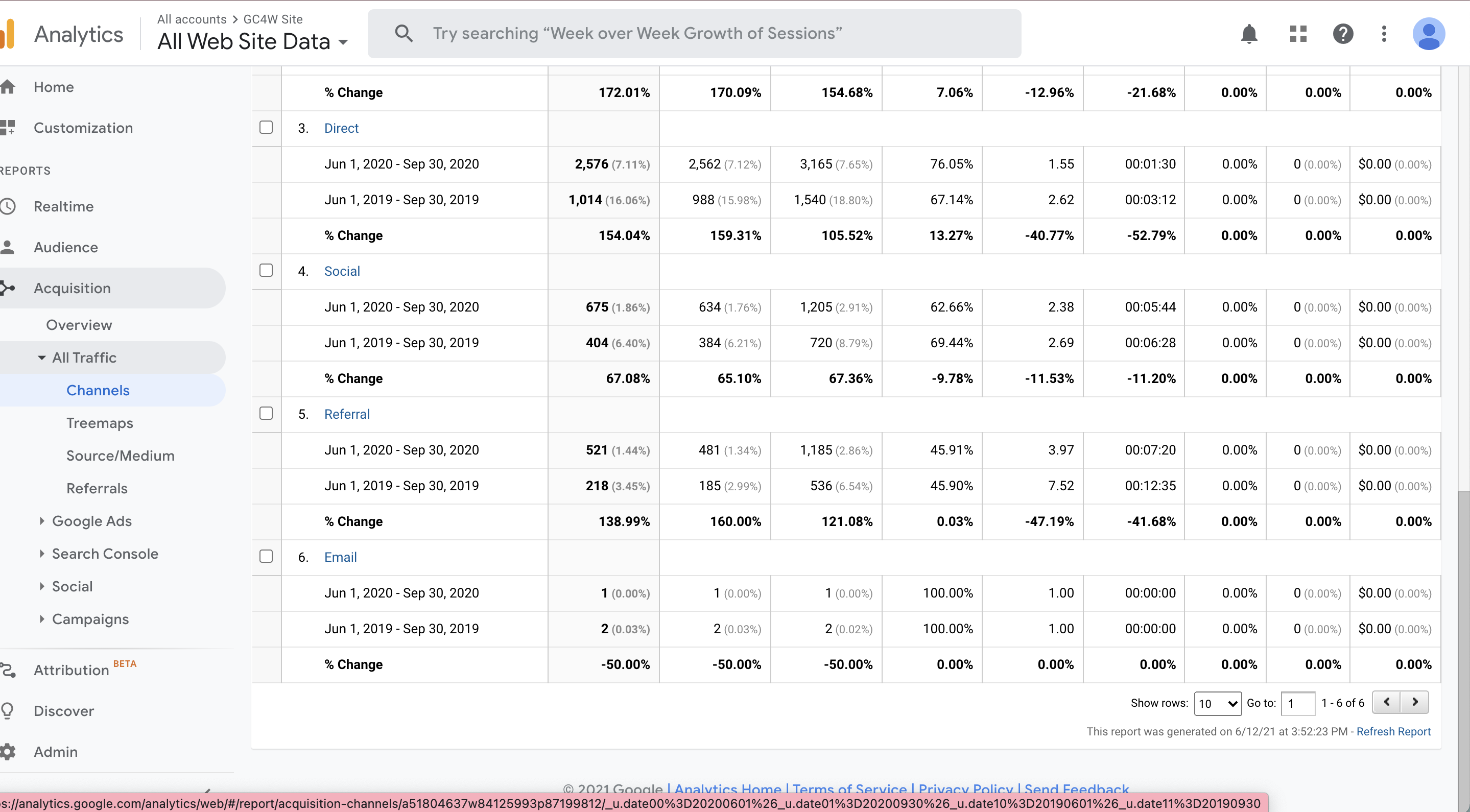Click the Go to page input

pyautogui.click(x=1298, y=703)
